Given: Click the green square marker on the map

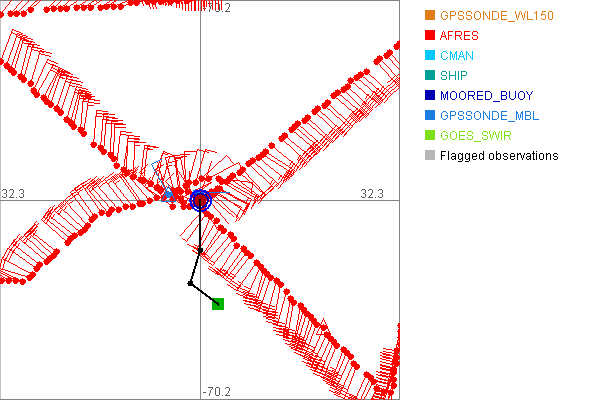Looking at the screenshot, I should 218,303.
